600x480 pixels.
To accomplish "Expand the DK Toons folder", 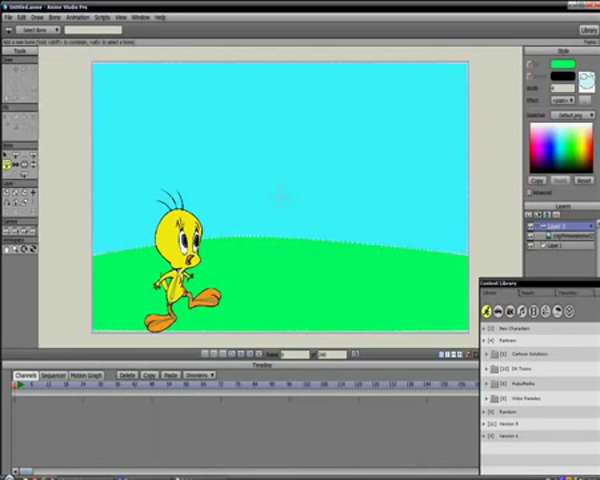I will (487, 369).
